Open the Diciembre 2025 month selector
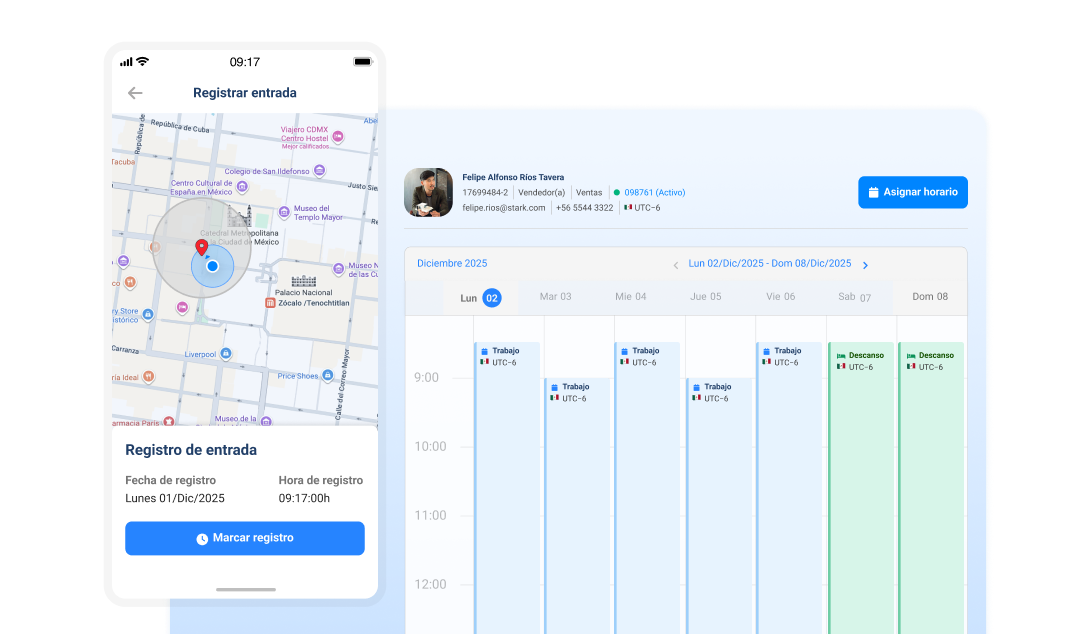This screenshot has height=636, width=1090. (x=452, y=263)
